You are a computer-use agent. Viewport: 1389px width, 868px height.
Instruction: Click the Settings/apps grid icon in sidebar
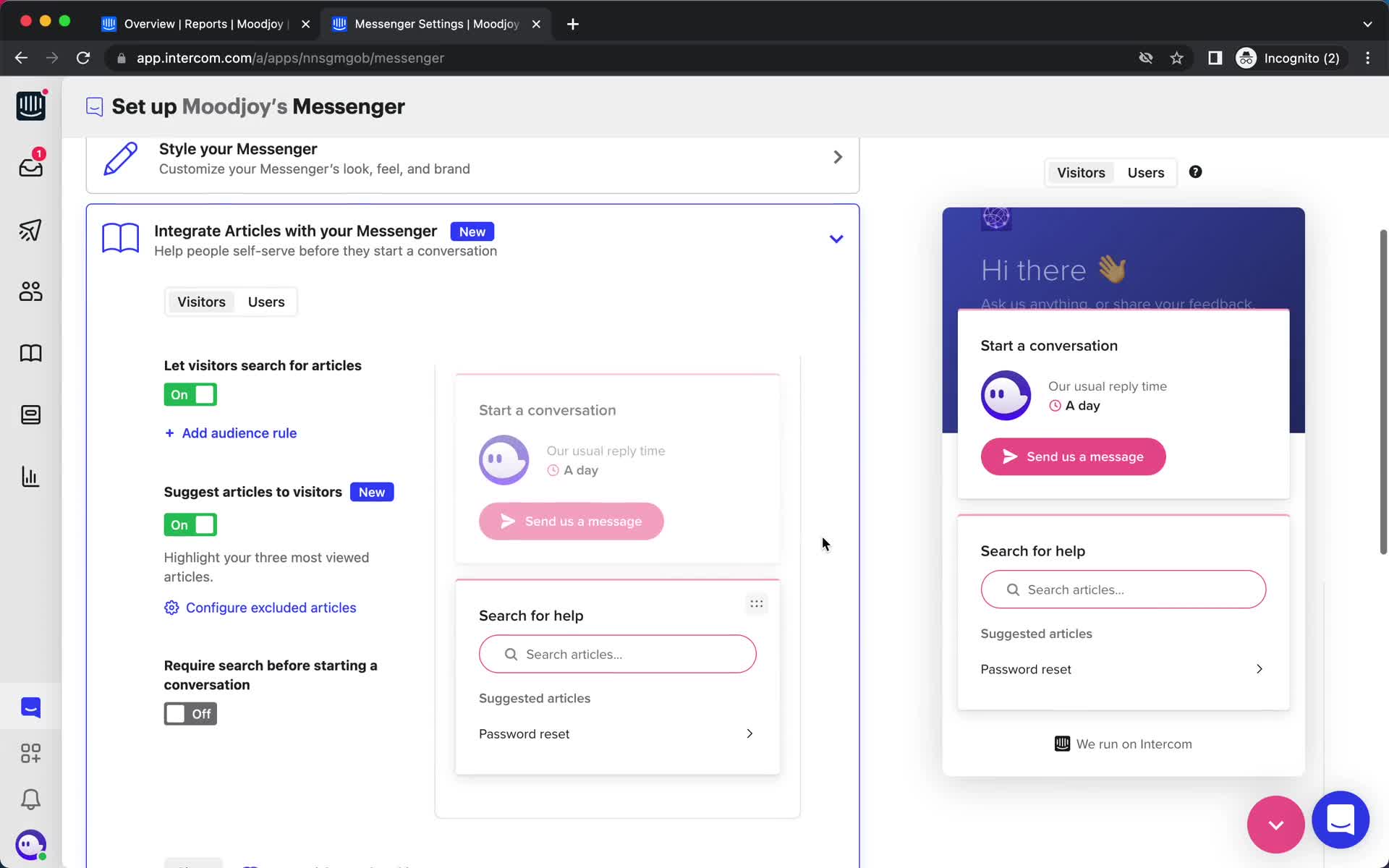point(30,752)
